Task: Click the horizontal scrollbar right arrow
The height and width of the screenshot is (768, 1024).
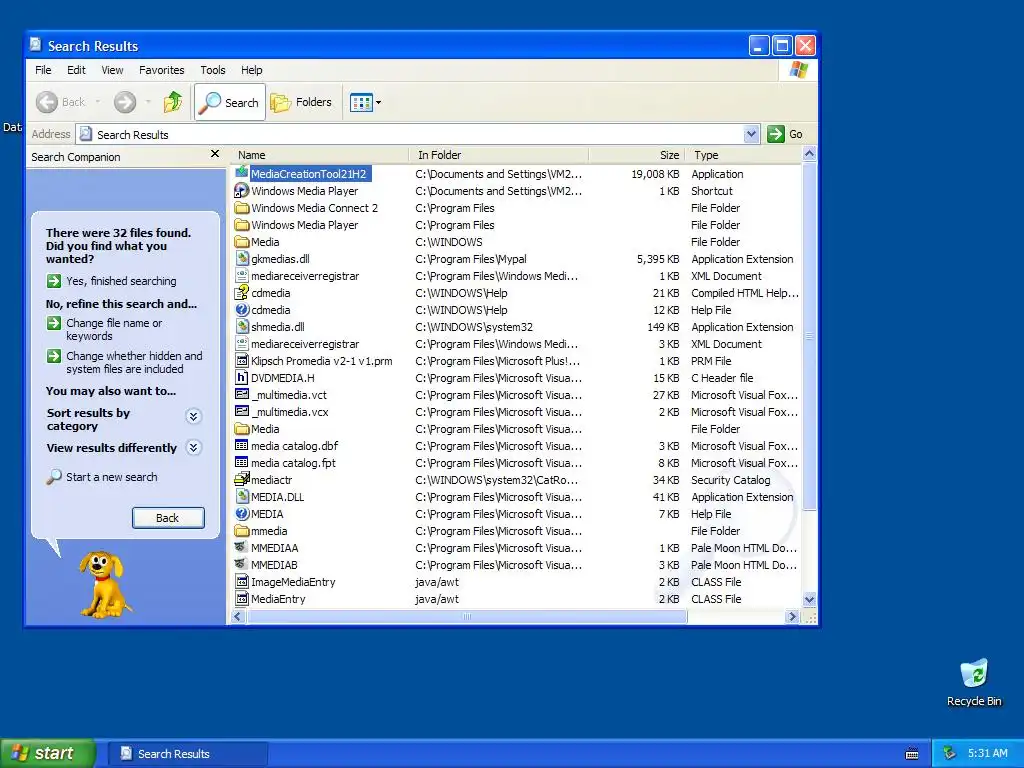Action: tap(792, 616)
